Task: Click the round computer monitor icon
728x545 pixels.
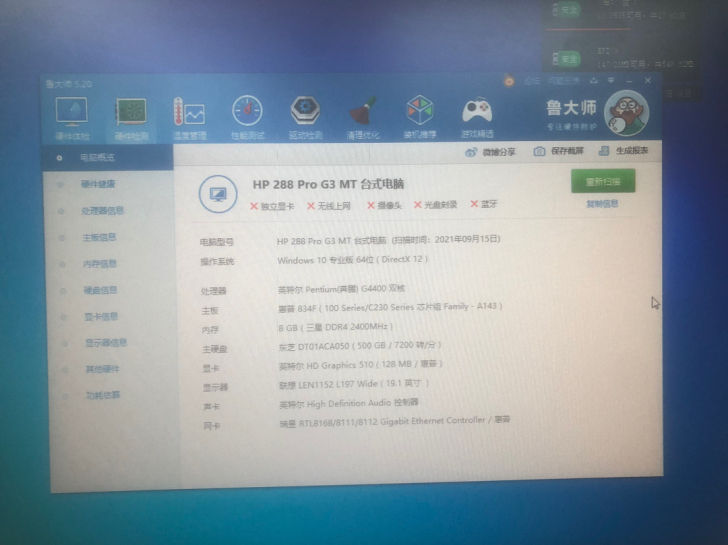Action: point(218,194)
